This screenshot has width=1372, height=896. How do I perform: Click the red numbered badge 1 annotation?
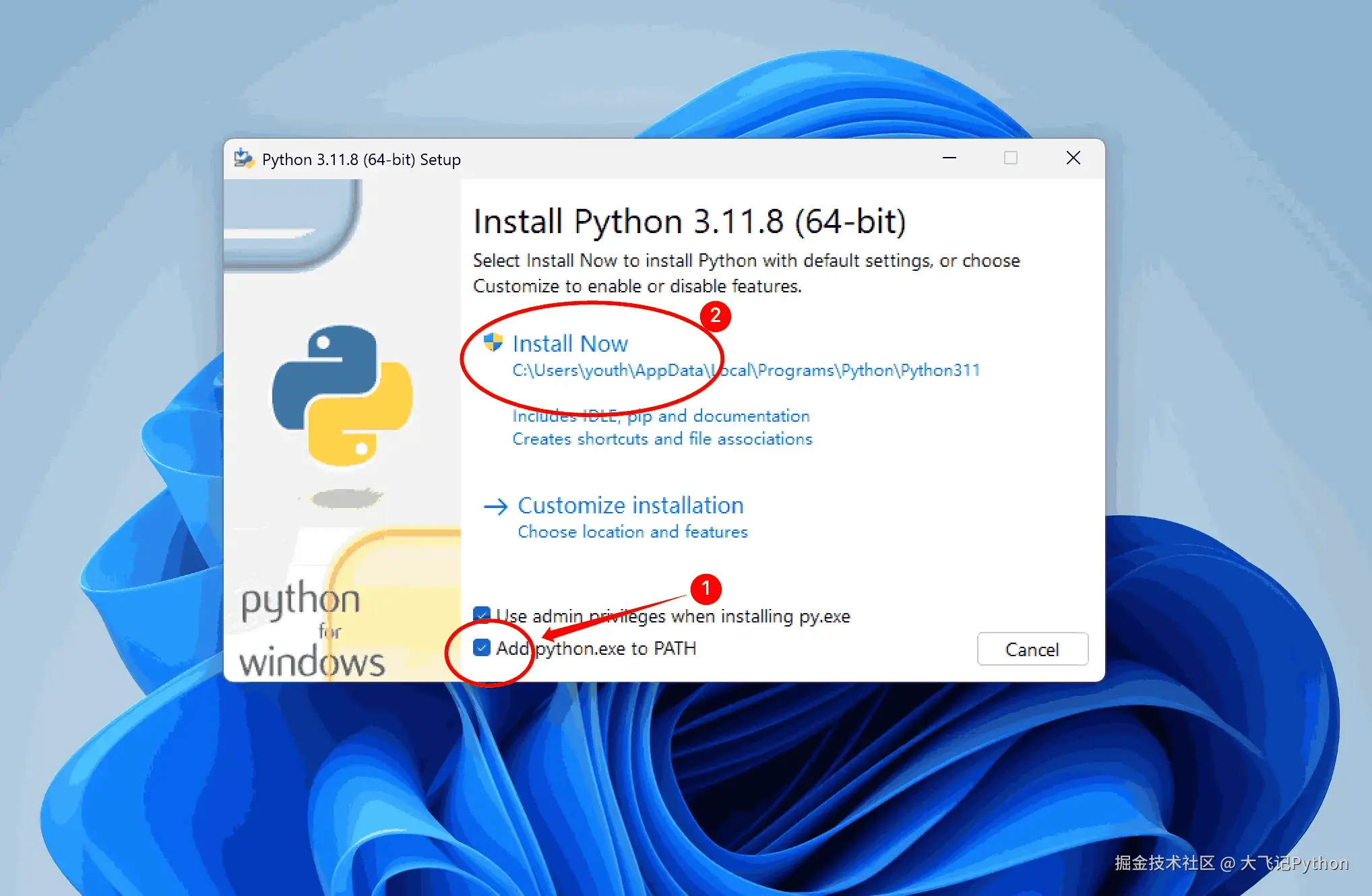click(x=706, y=589)
